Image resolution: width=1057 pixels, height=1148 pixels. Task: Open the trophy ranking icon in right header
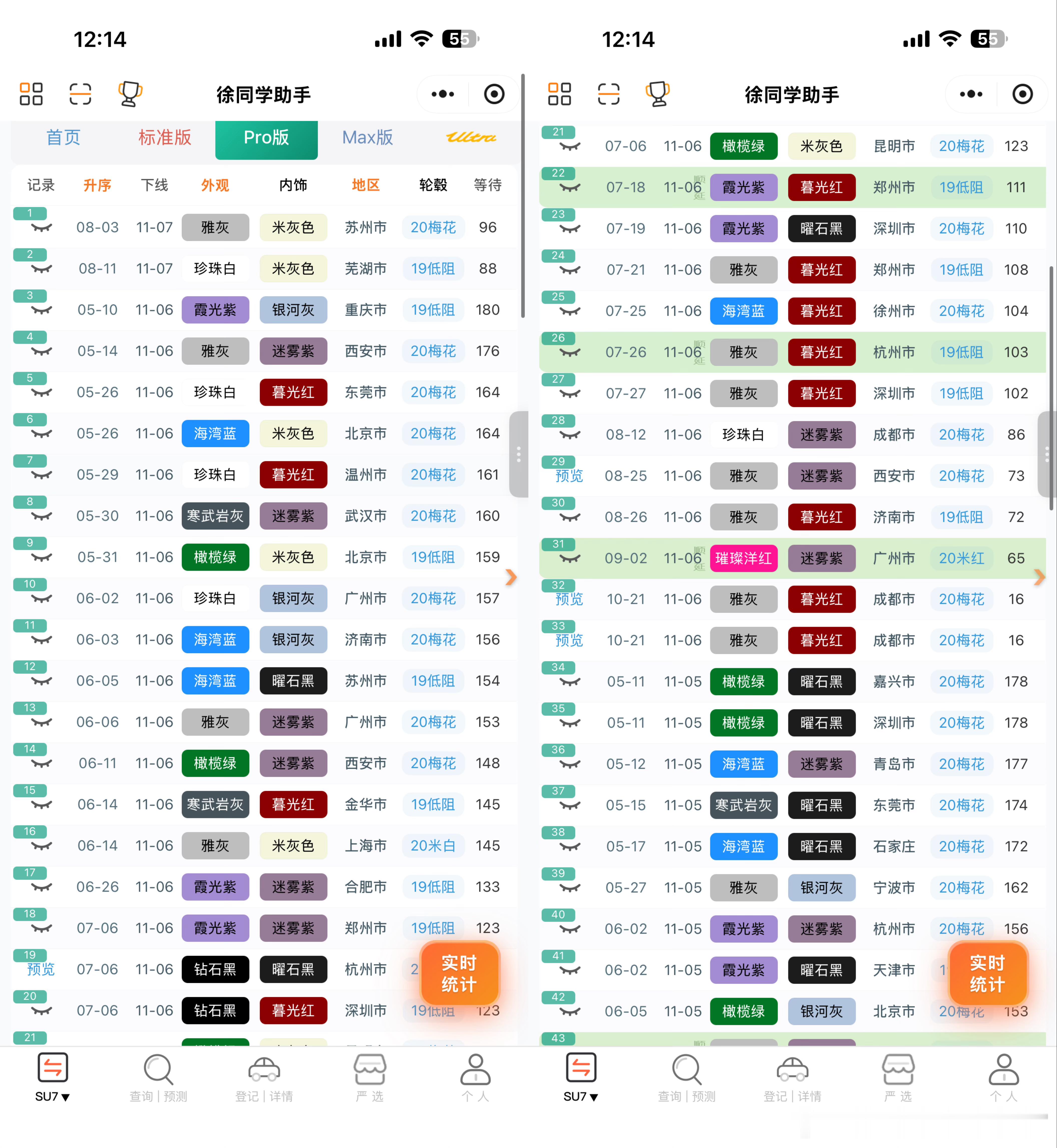click(x=657, y=94)
